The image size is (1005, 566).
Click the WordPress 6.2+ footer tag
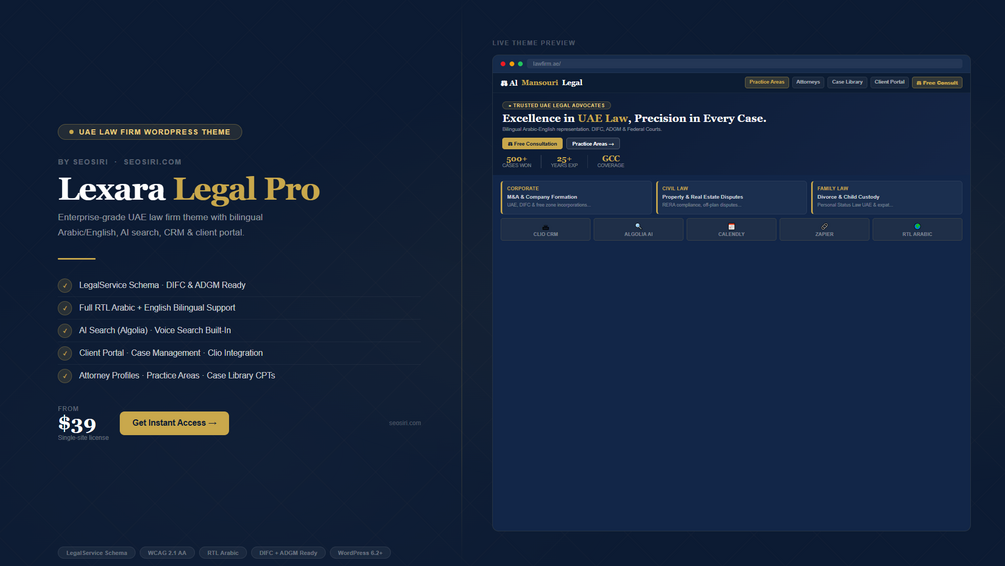click(x=360, y=553)
